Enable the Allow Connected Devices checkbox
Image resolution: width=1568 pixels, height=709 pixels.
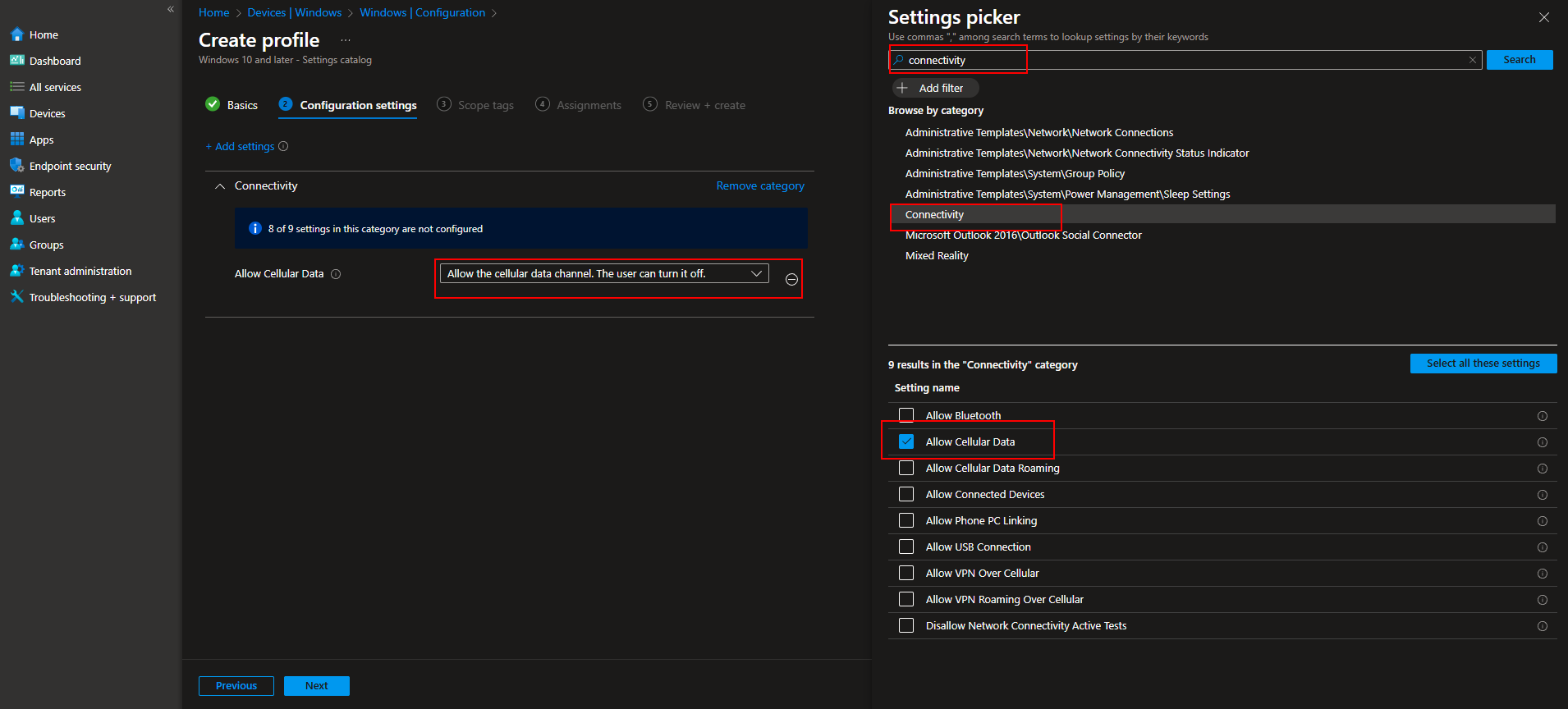click(x=906, y=494)
